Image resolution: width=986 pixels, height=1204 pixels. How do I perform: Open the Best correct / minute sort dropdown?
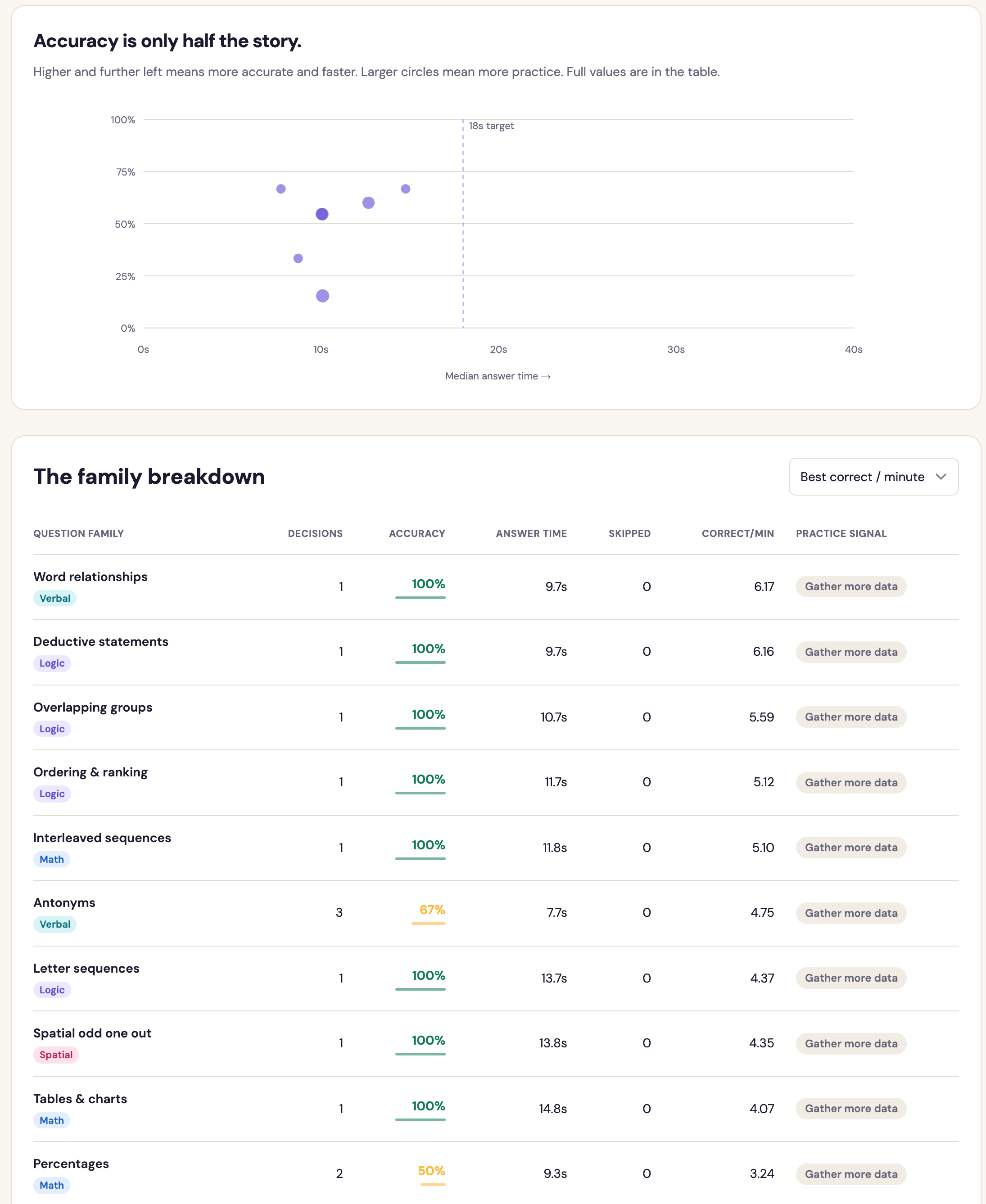tap(873, 477)
